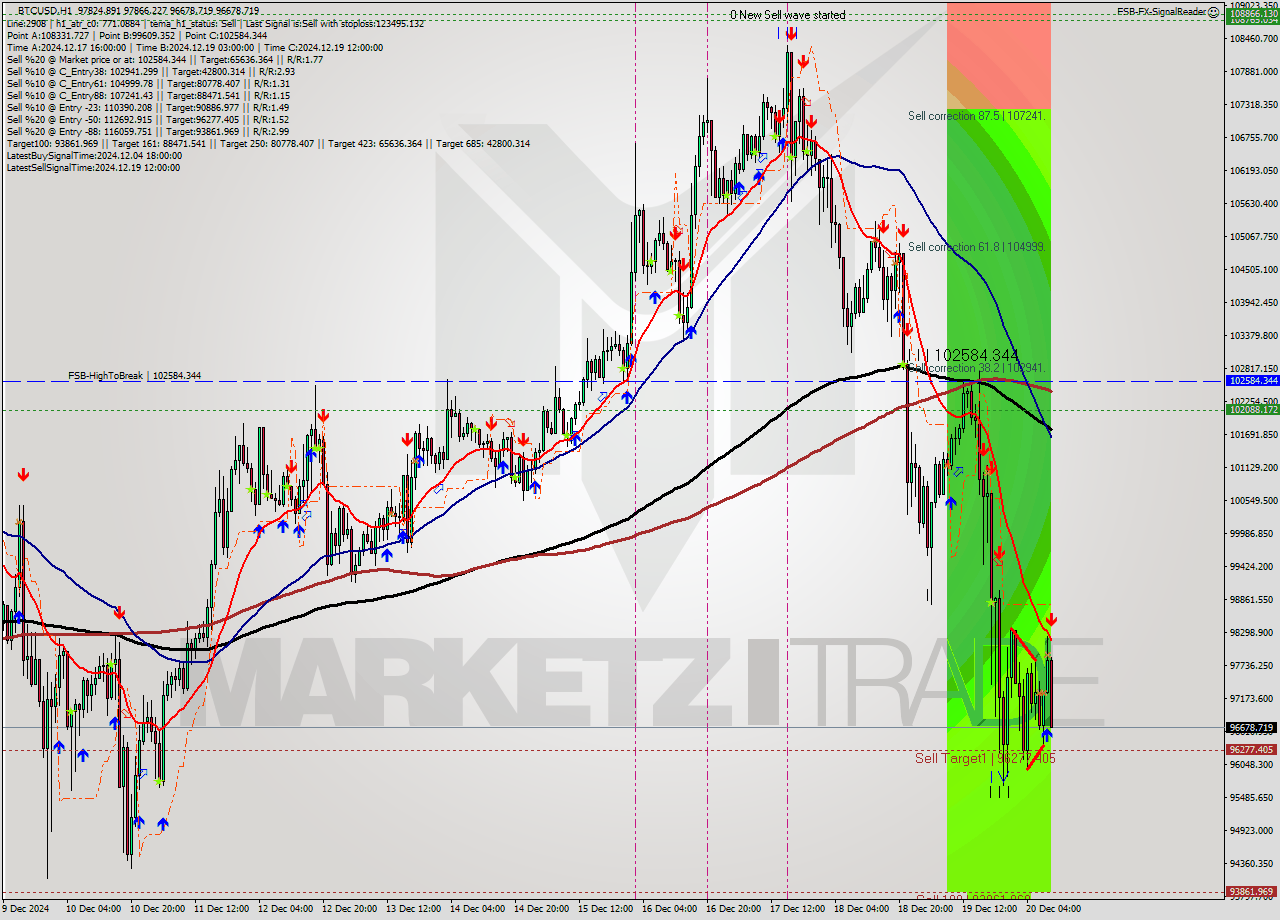Click the red 96277.405 price tag

pyautogui.click(x=1251, y=749)
